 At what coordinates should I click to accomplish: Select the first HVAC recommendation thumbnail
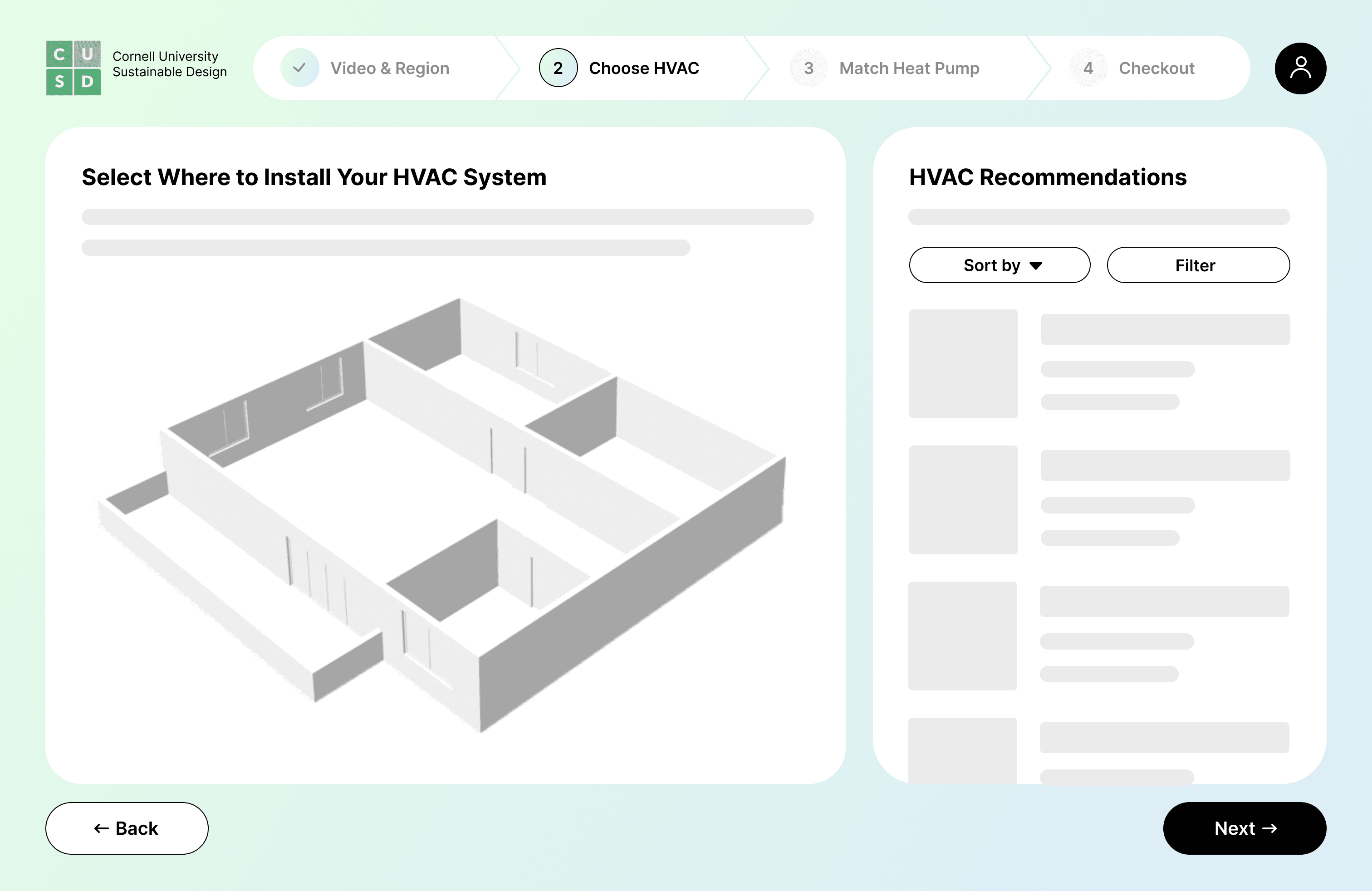pyautogui.click(x=963, y=364)
